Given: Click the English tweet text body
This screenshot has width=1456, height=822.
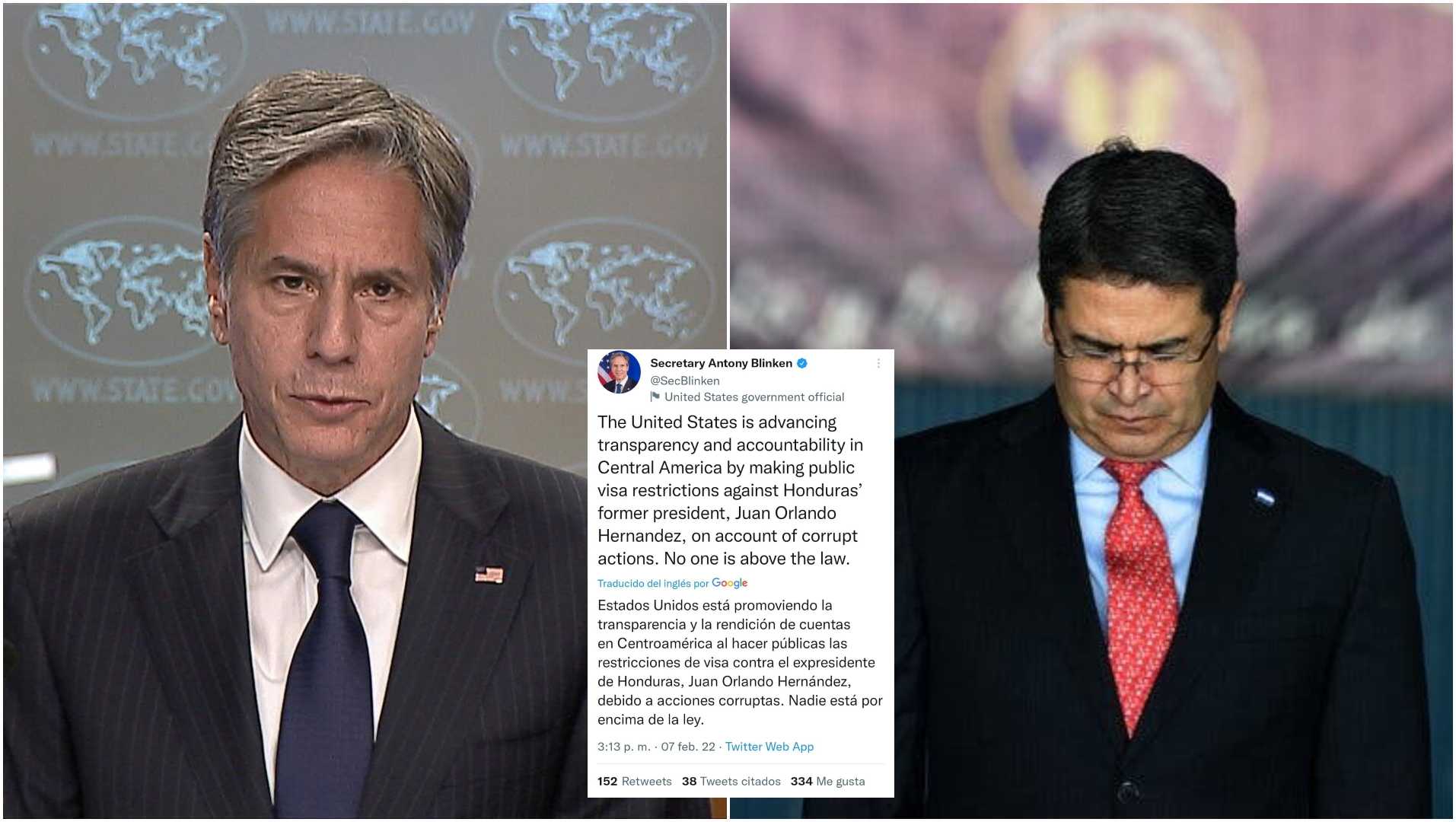Looking at the screenshot, I should coord(731,490).
